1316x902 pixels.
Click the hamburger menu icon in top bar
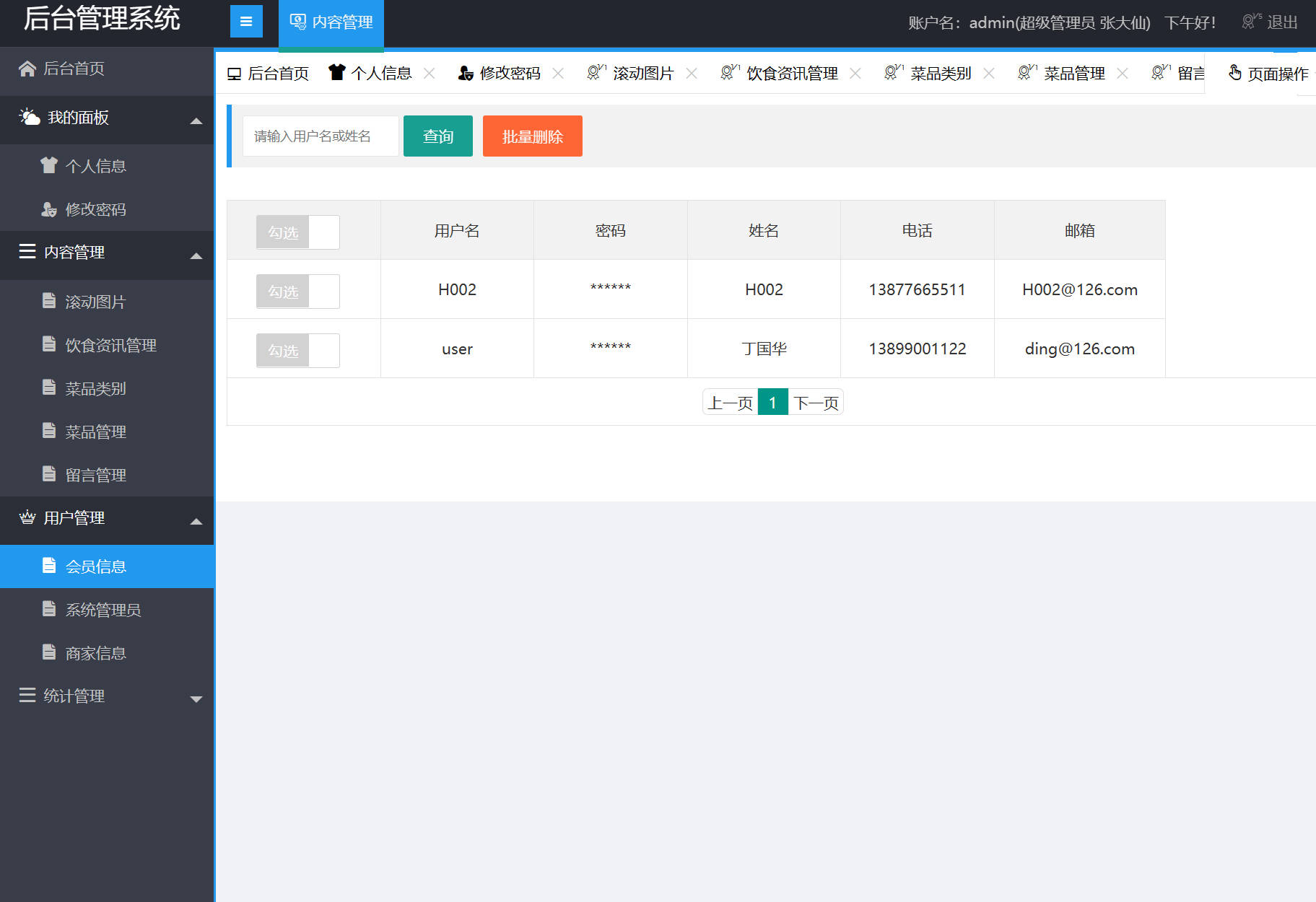tap(245, 21)
